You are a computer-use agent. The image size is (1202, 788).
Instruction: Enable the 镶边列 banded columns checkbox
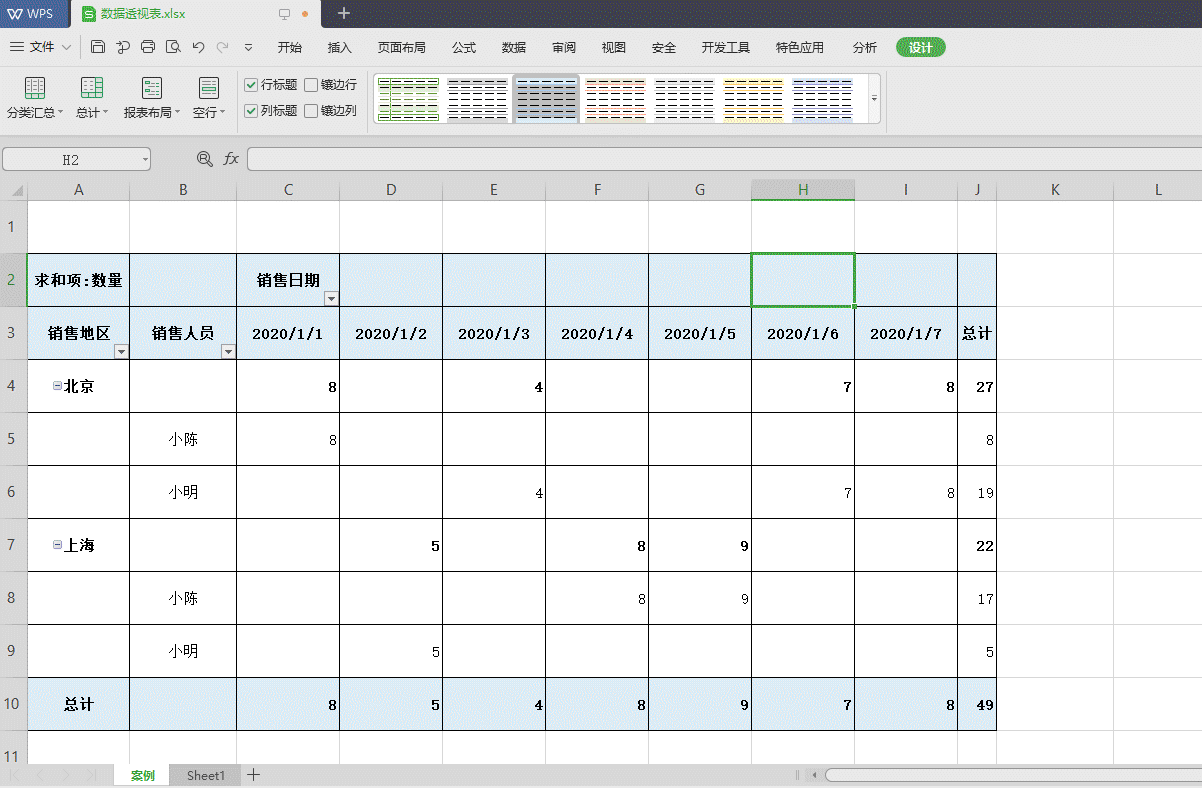tap(312, 111)
